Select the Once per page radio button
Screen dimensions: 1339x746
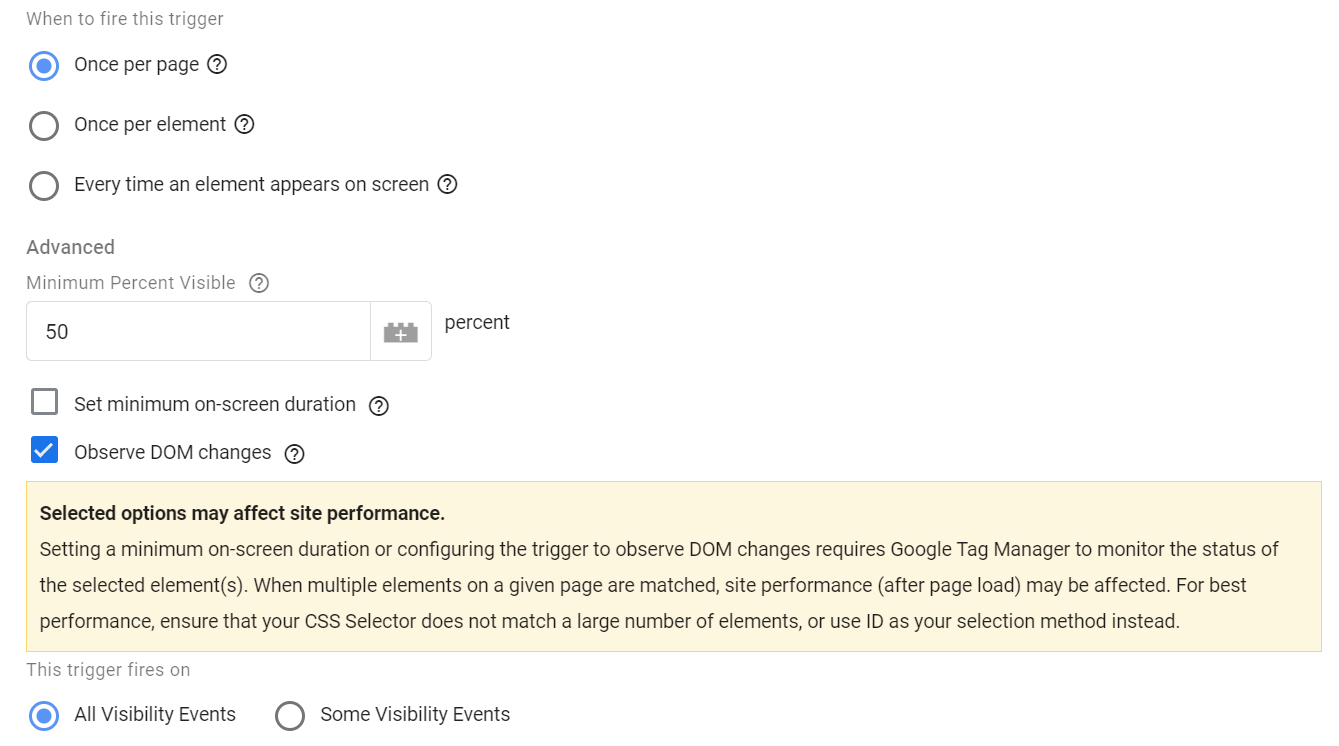[x=44, y=66]
